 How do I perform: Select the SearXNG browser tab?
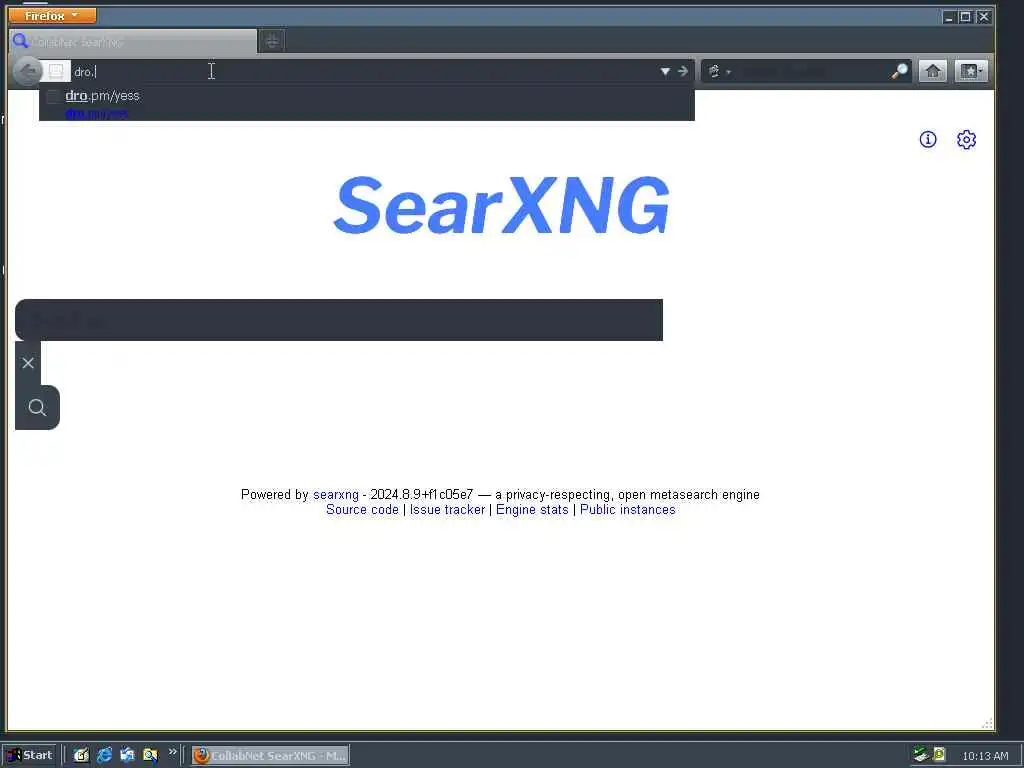[133, 42]
